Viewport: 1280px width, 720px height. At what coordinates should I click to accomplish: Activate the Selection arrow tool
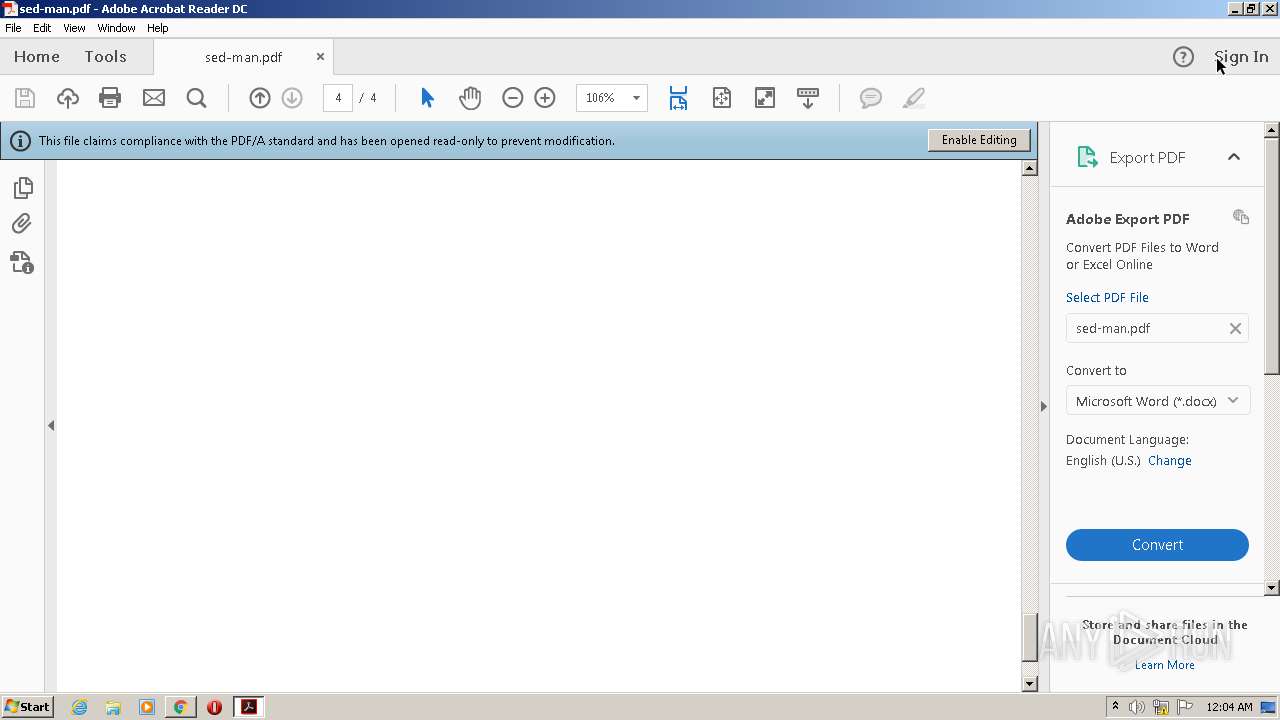coord(427,98)
